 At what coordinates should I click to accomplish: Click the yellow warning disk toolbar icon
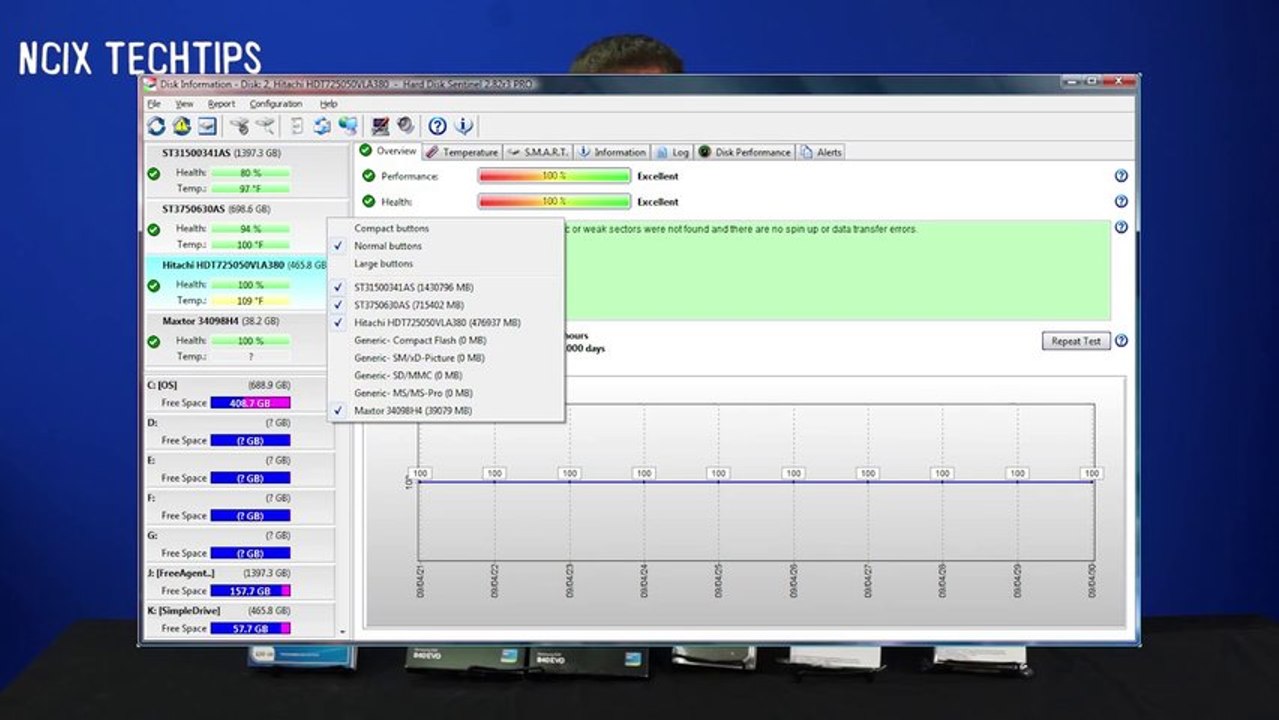(181, 126)
